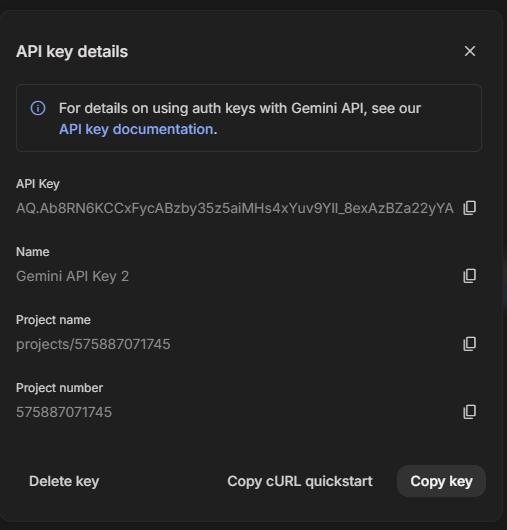The height and width of the screenshot is (530, 507).
Task: Select the API key string starting with AQ.Ab8RN6
Action: 235,208
